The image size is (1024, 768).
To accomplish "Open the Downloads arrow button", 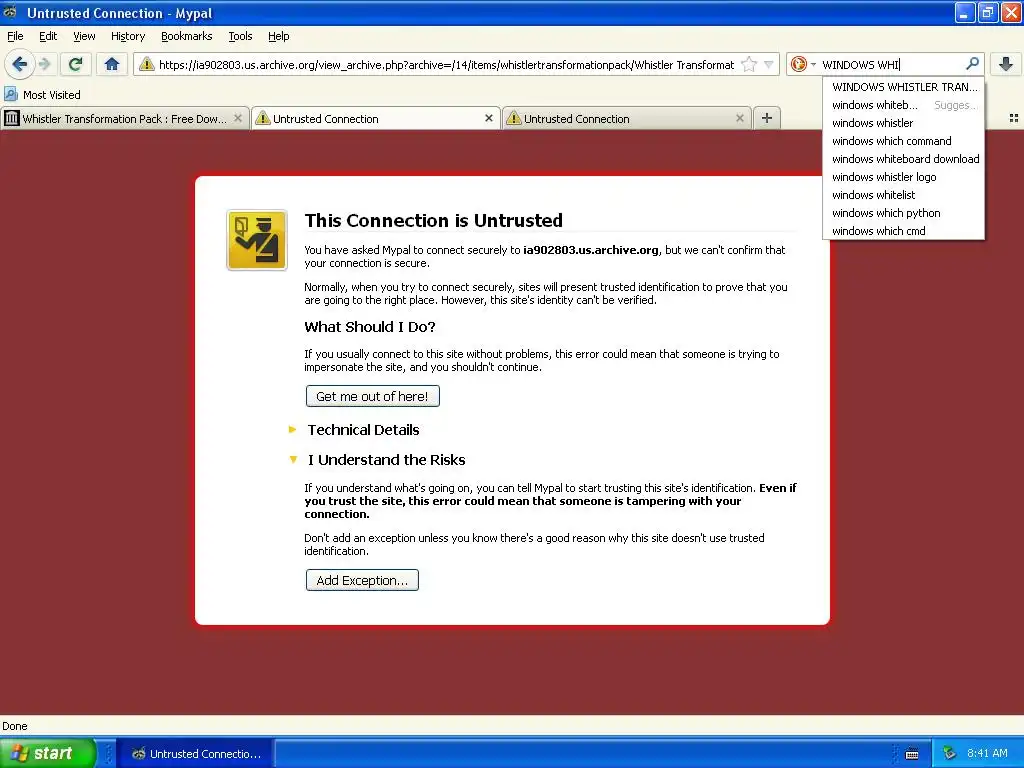I will 1006,64.
